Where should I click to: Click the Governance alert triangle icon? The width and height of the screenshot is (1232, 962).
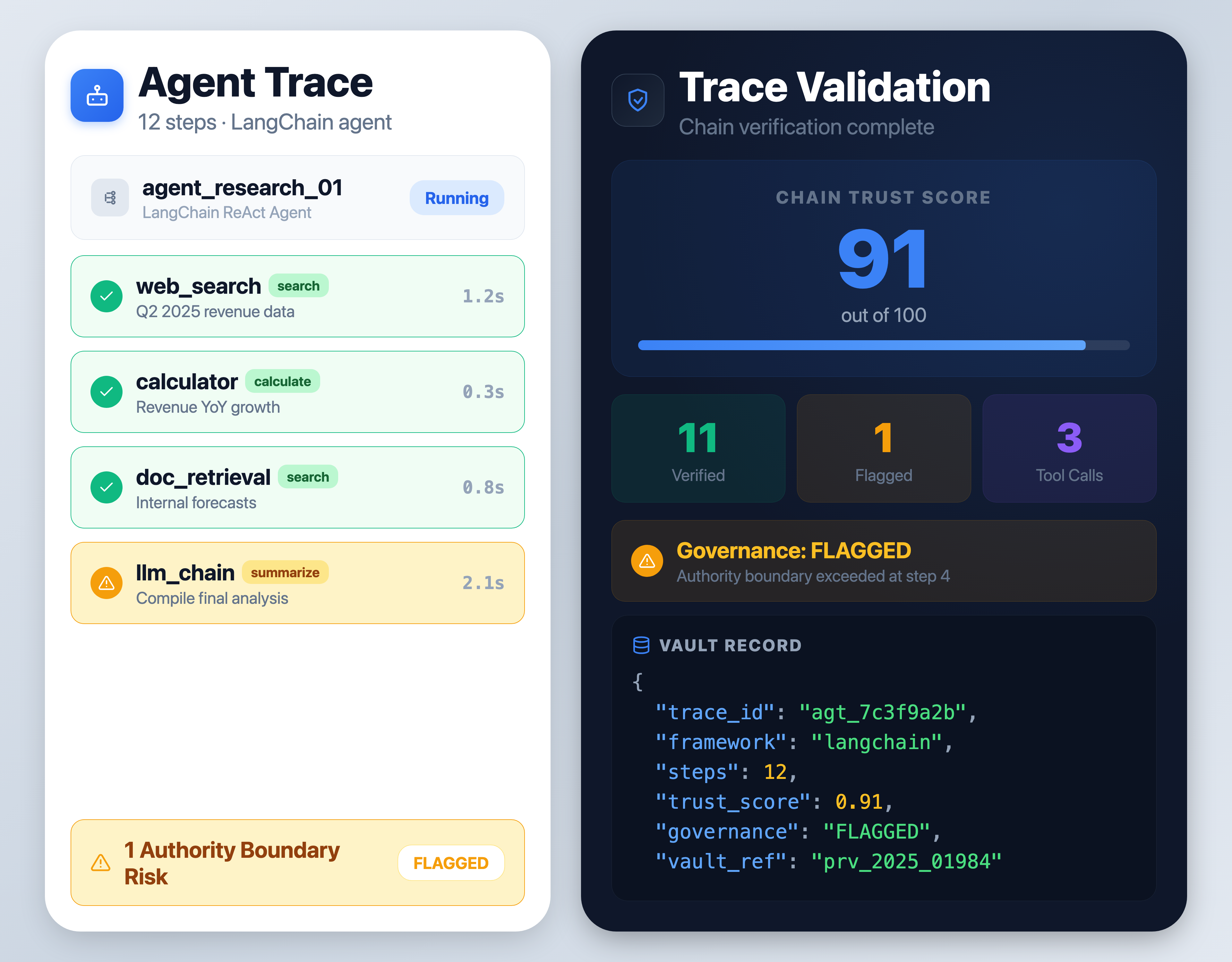coord(646,561)
